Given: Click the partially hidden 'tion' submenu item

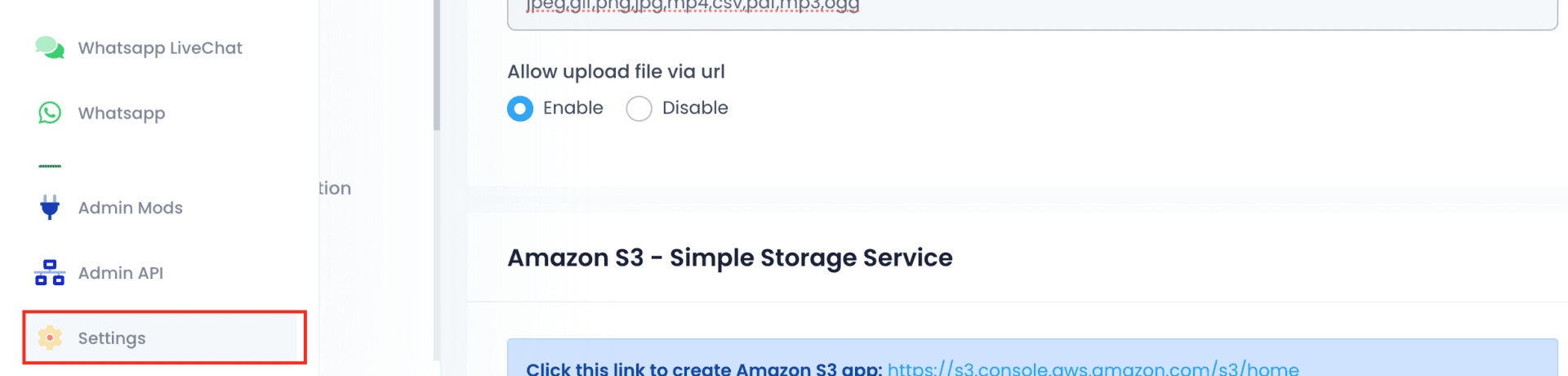Looking at the screenshot, I should click(335, 188).
